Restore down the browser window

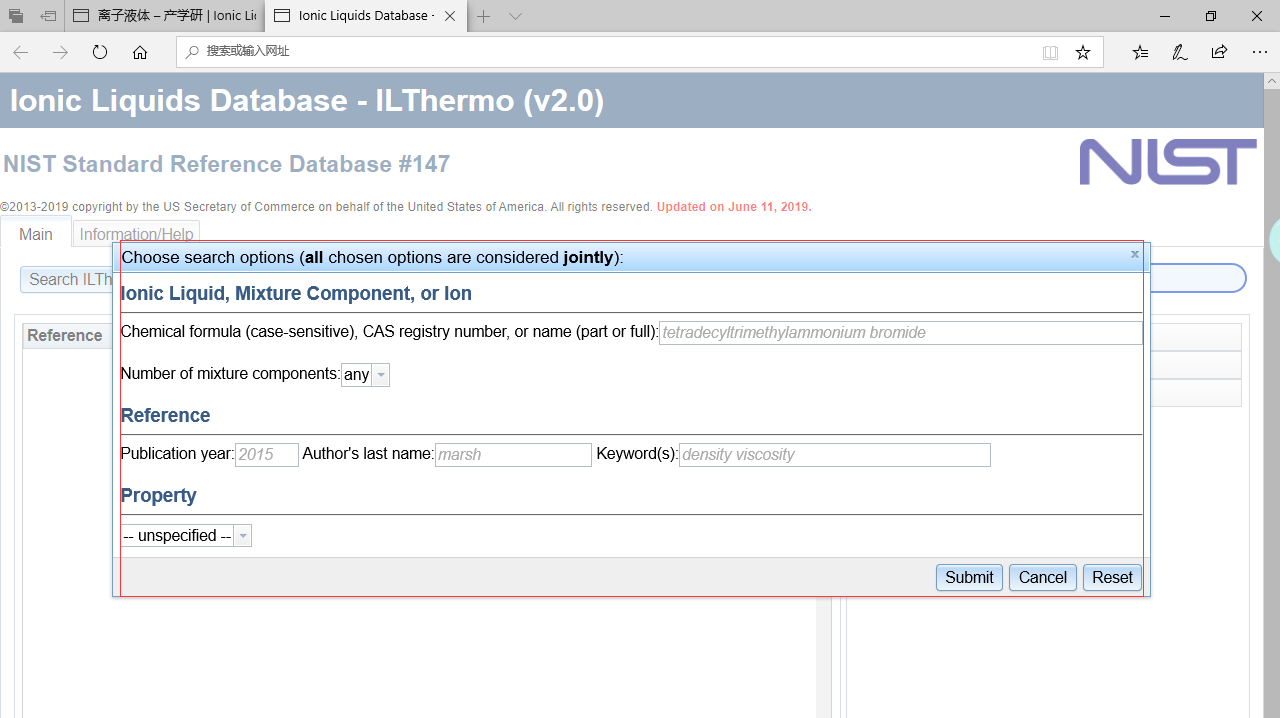pos(1211,16)
